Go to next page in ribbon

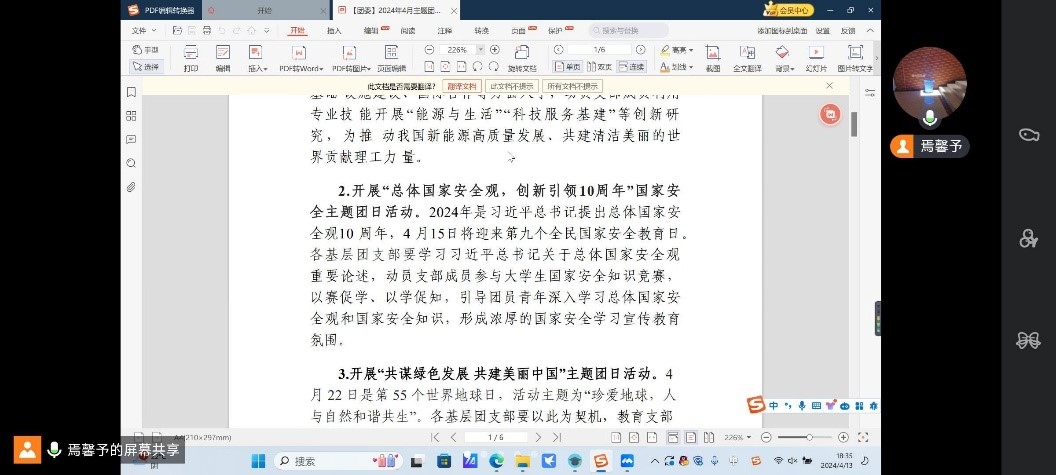pos(640,49)
